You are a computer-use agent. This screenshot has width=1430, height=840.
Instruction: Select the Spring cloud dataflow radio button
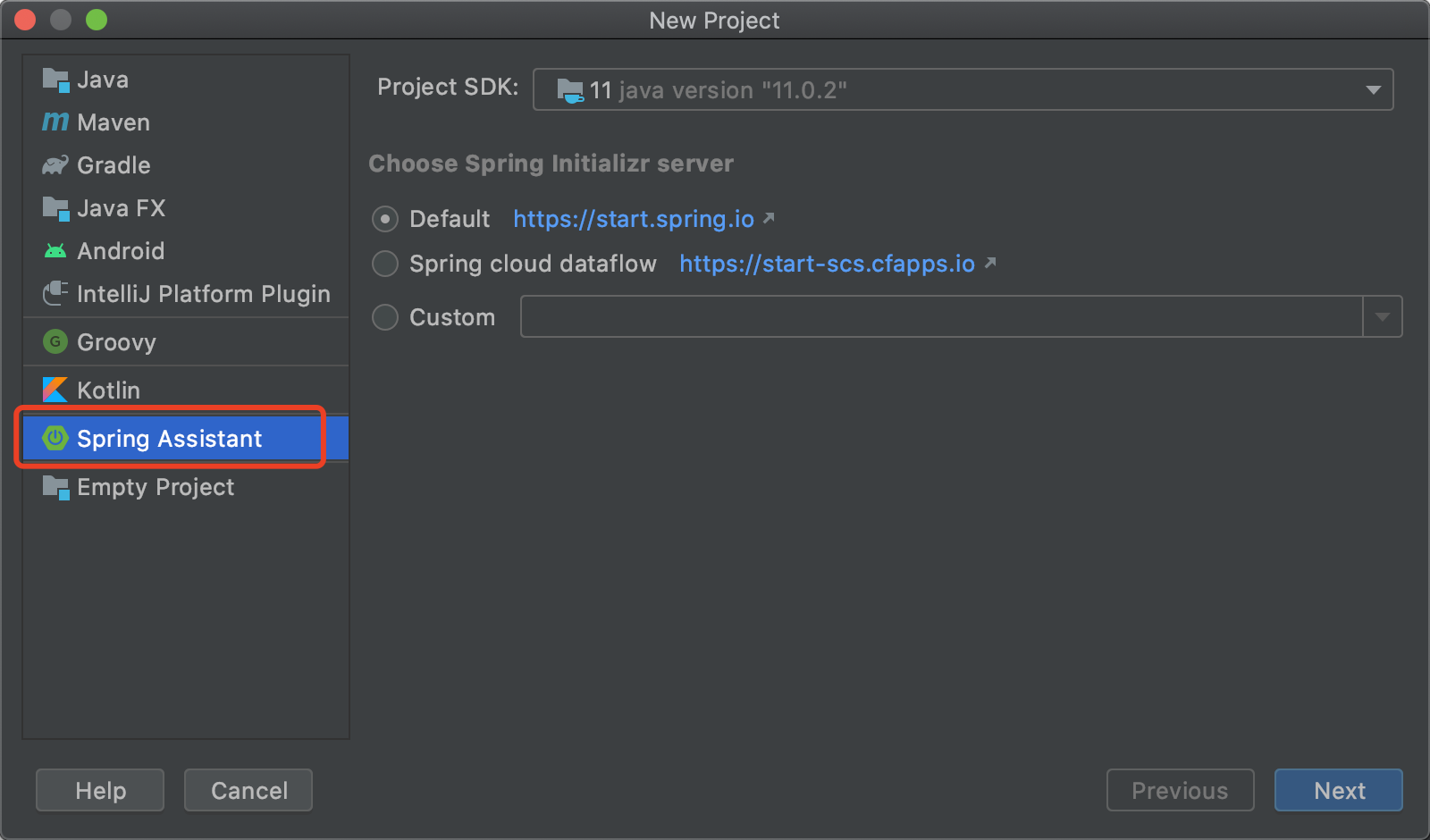point(385,264)
